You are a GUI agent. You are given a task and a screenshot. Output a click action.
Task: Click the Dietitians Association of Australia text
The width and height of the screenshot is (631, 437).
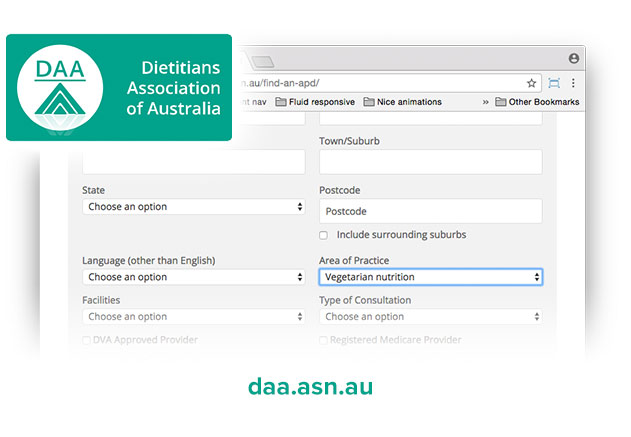click(173, 88)
